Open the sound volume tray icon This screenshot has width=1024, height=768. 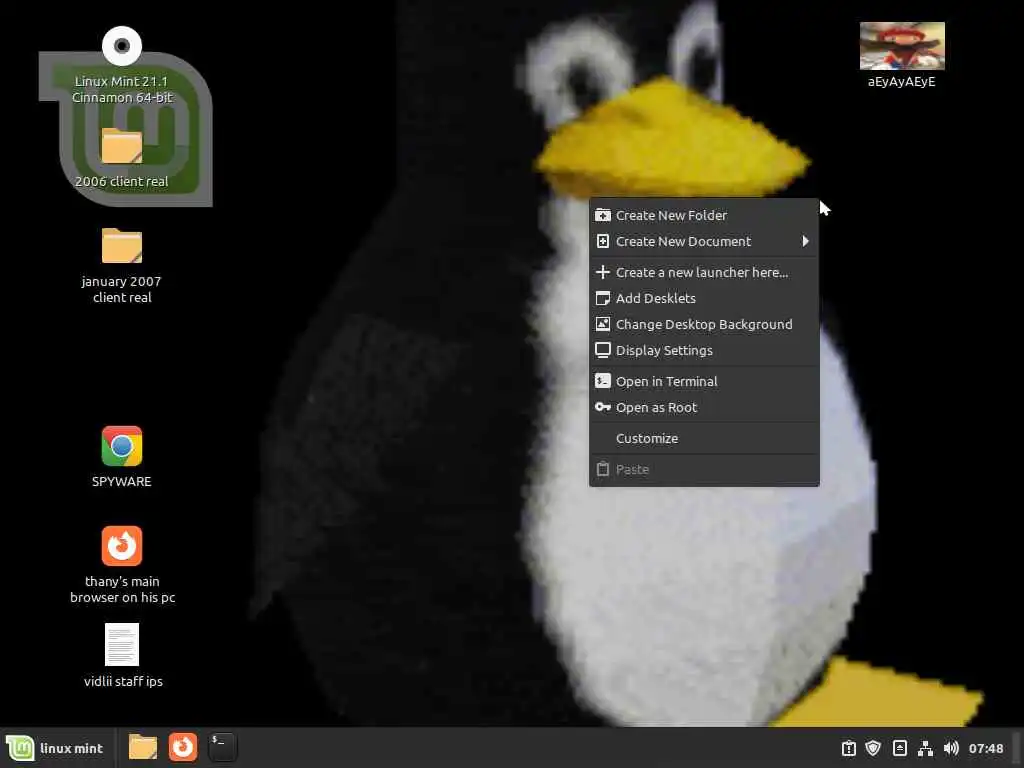(x=951, y=748)
